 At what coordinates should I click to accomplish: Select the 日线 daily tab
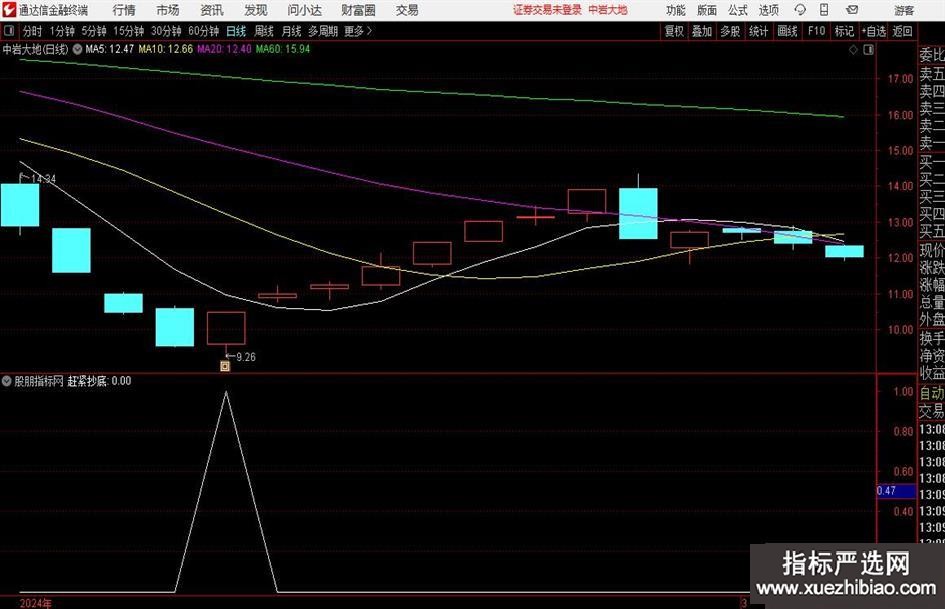pos(236,31)
